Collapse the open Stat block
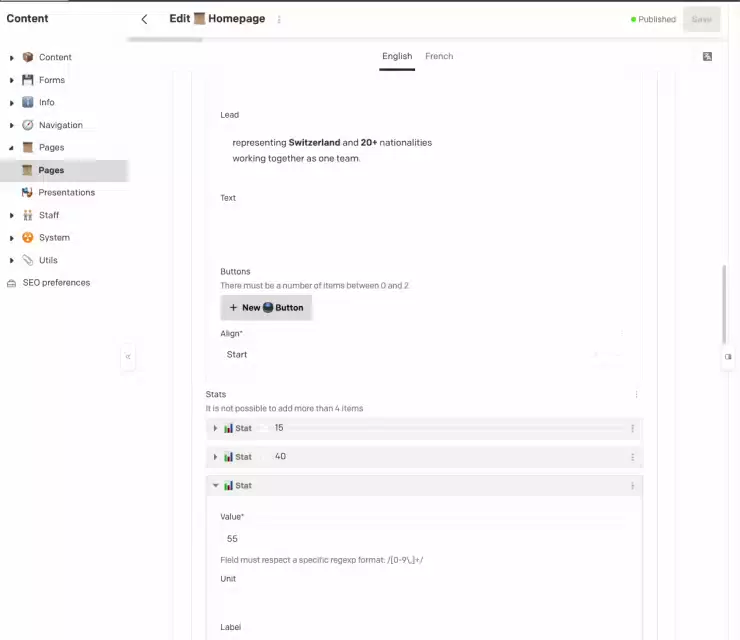The height and width of the screenshot is (640, 740). pyautogui.click(x=216, y=486)
